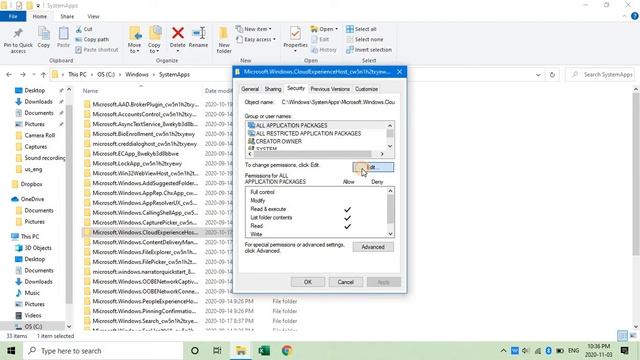The width and height of the screenshot is (640, 360).
Task: Open the notification center icon
Action: [624, 351]
